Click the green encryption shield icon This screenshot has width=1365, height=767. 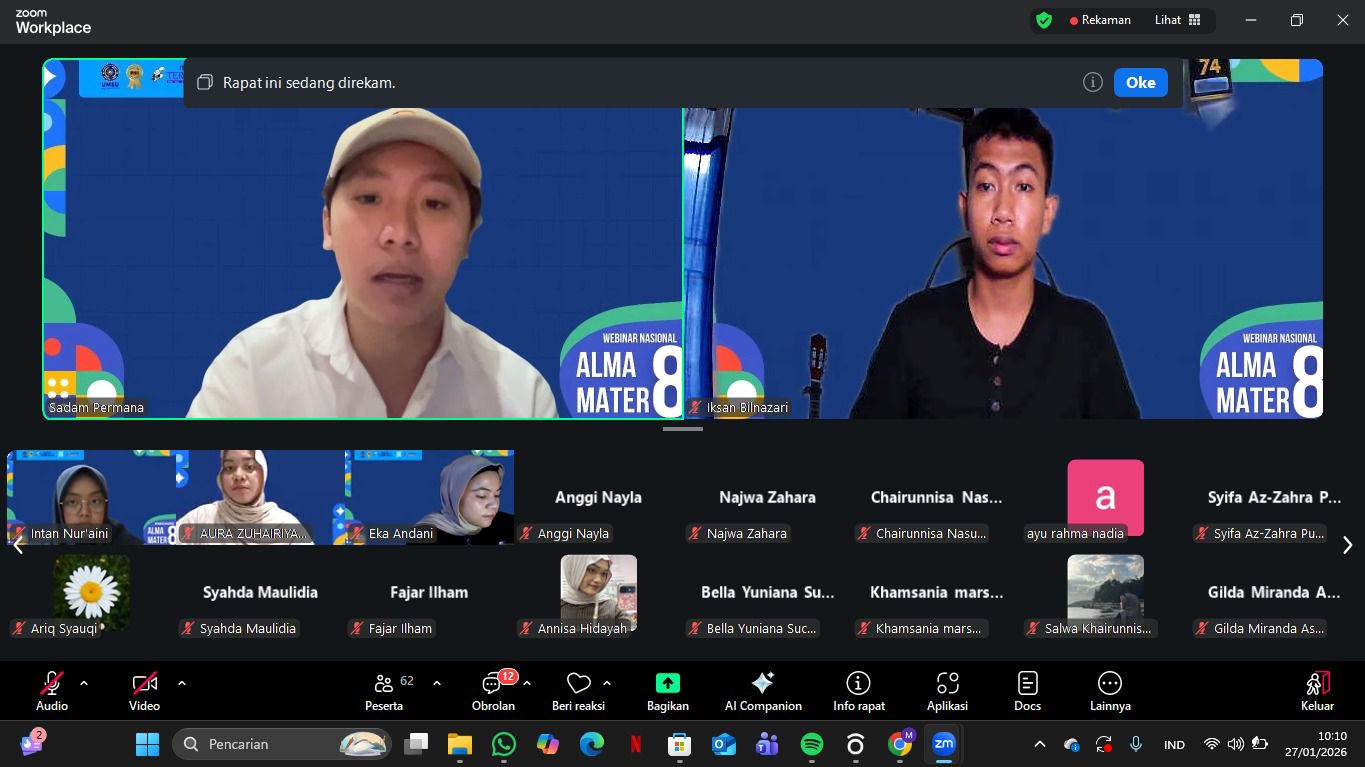(1044, 20)
